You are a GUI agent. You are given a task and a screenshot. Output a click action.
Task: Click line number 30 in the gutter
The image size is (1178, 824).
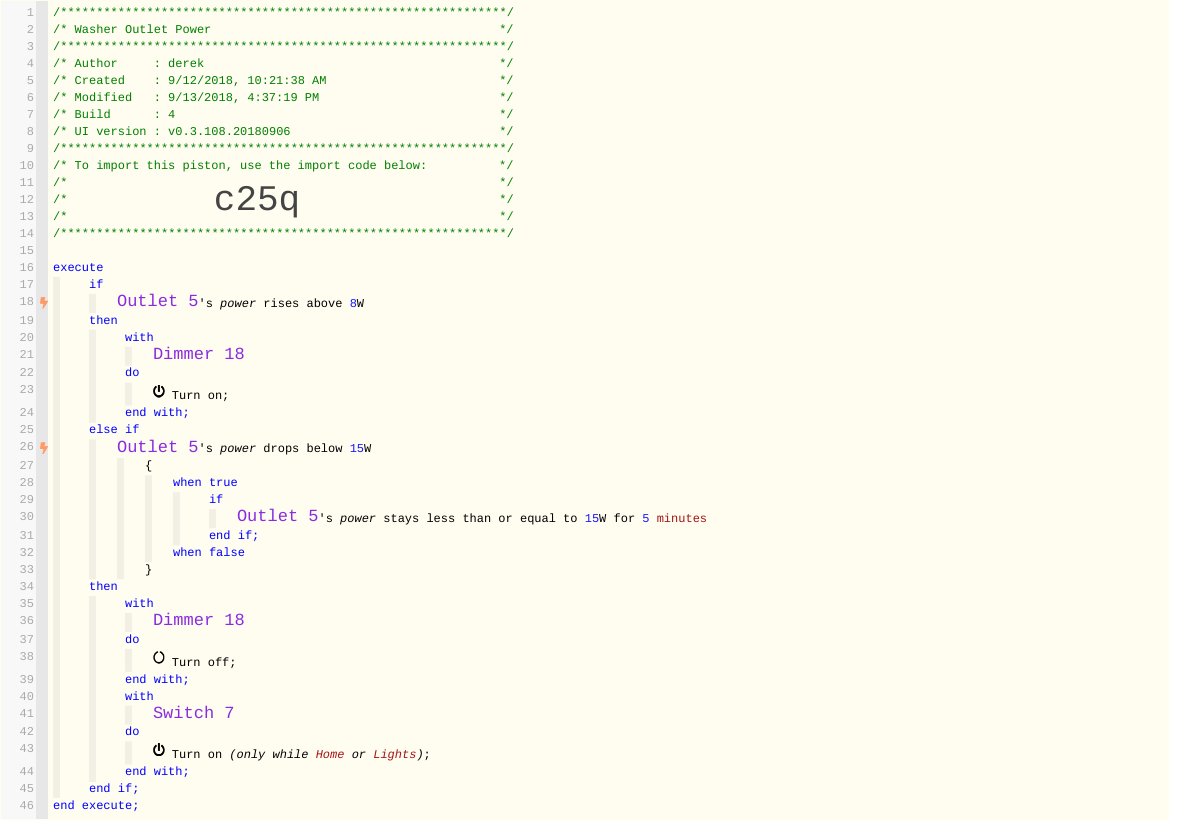tap(26, 517)
